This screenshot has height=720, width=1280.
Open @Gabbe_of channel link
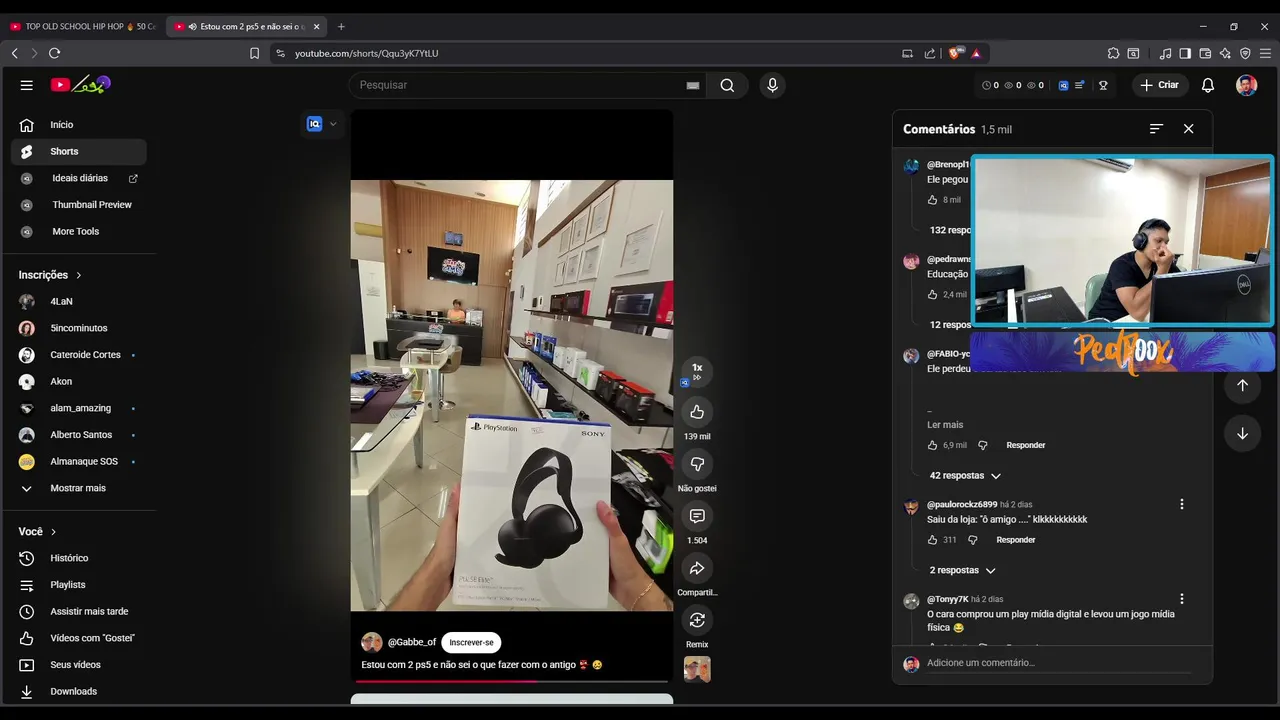(x=411, y=642)
